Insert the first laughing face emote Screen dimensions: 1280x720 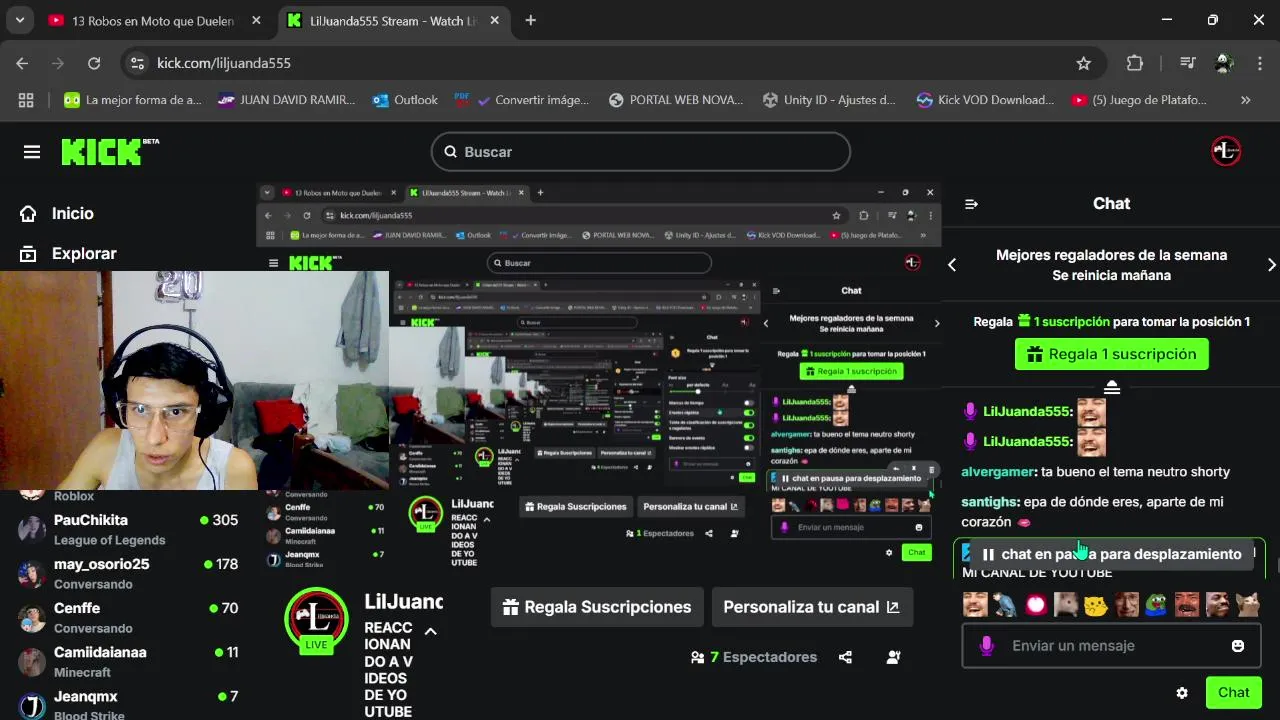[x=975, y=604]
